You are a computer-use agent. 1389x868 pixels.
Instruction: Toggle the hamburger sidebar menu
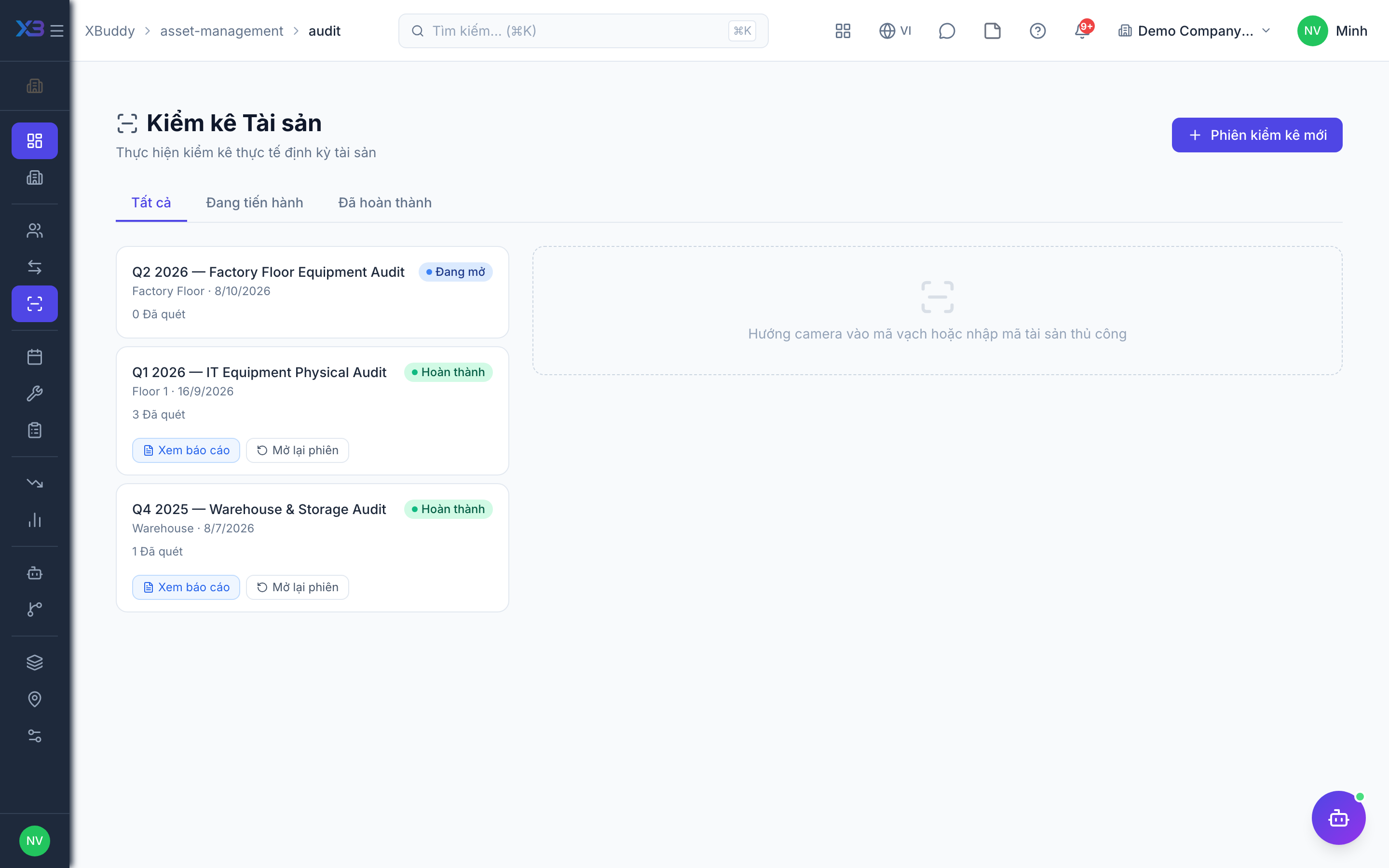pyautogui.click(x=57, y=31)
